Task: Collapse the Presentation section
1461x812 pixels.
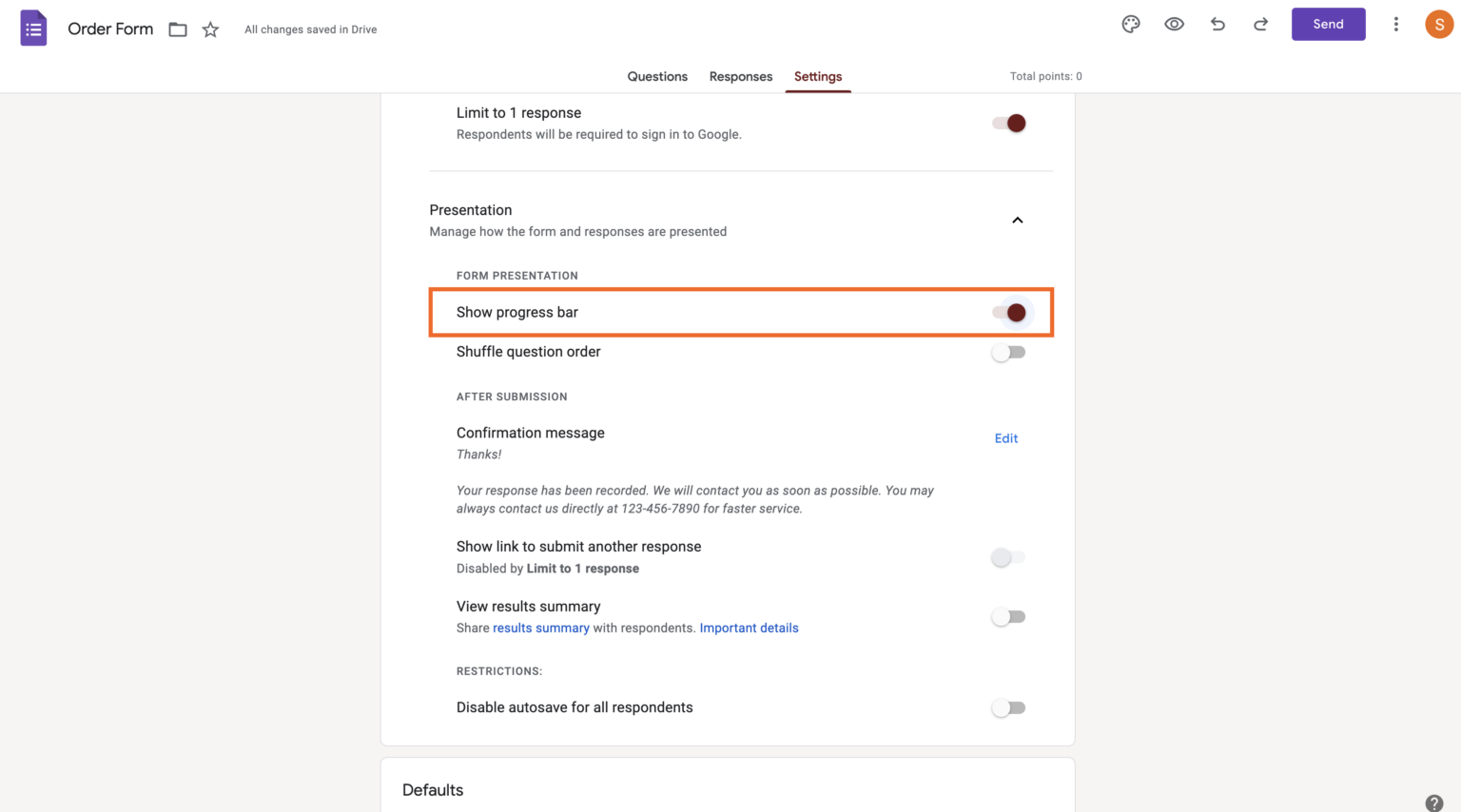Action: pyautogui.click(x=1017, y=220)
